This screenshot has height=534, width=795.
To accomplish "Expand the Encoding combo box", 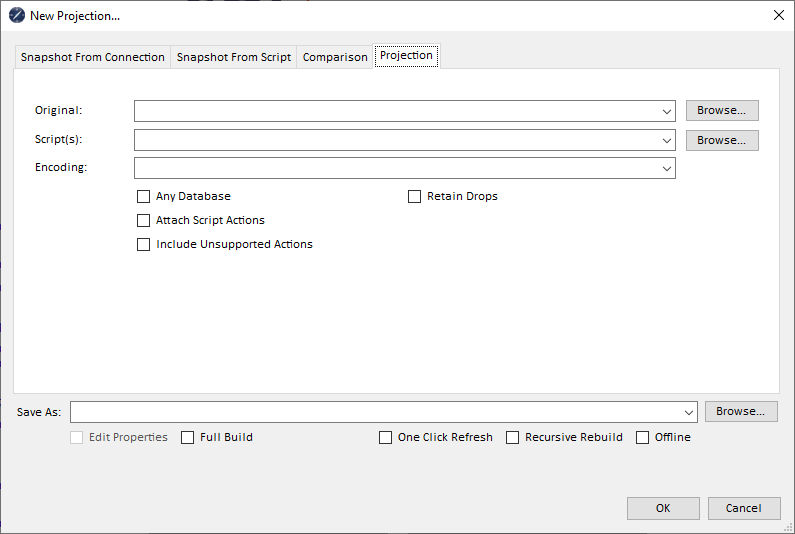I will pyautogui.click(x=666, y=169).
